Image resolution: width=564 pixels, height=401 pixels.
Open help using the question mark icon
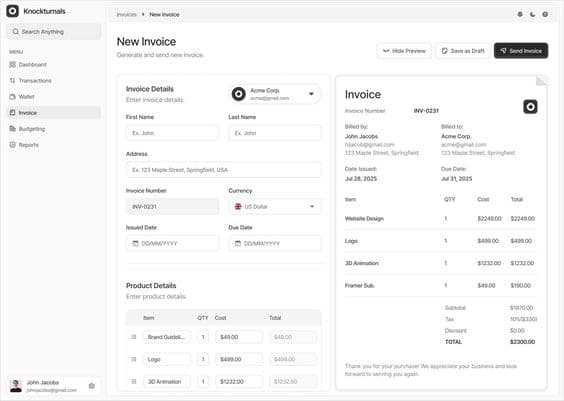coord(545,14)
